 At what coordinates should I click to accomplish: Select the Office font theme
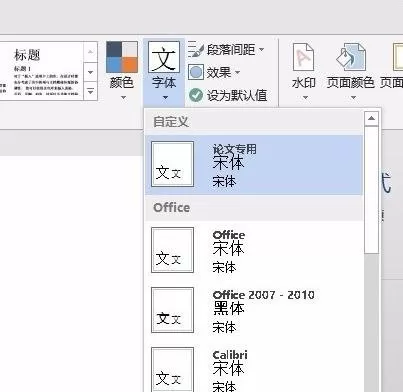254,251
